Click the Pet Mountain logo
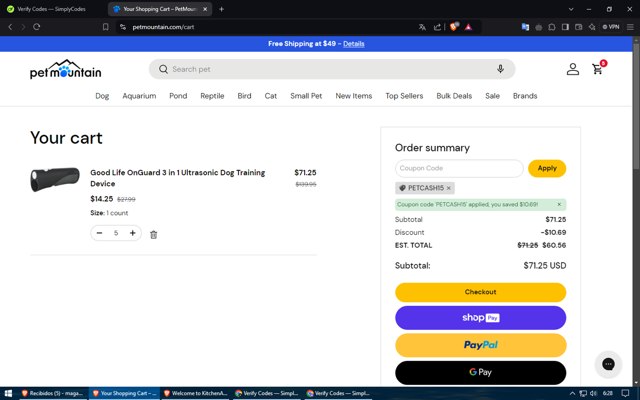The height and width of the screenshot is (400, 640). [66, 69]
